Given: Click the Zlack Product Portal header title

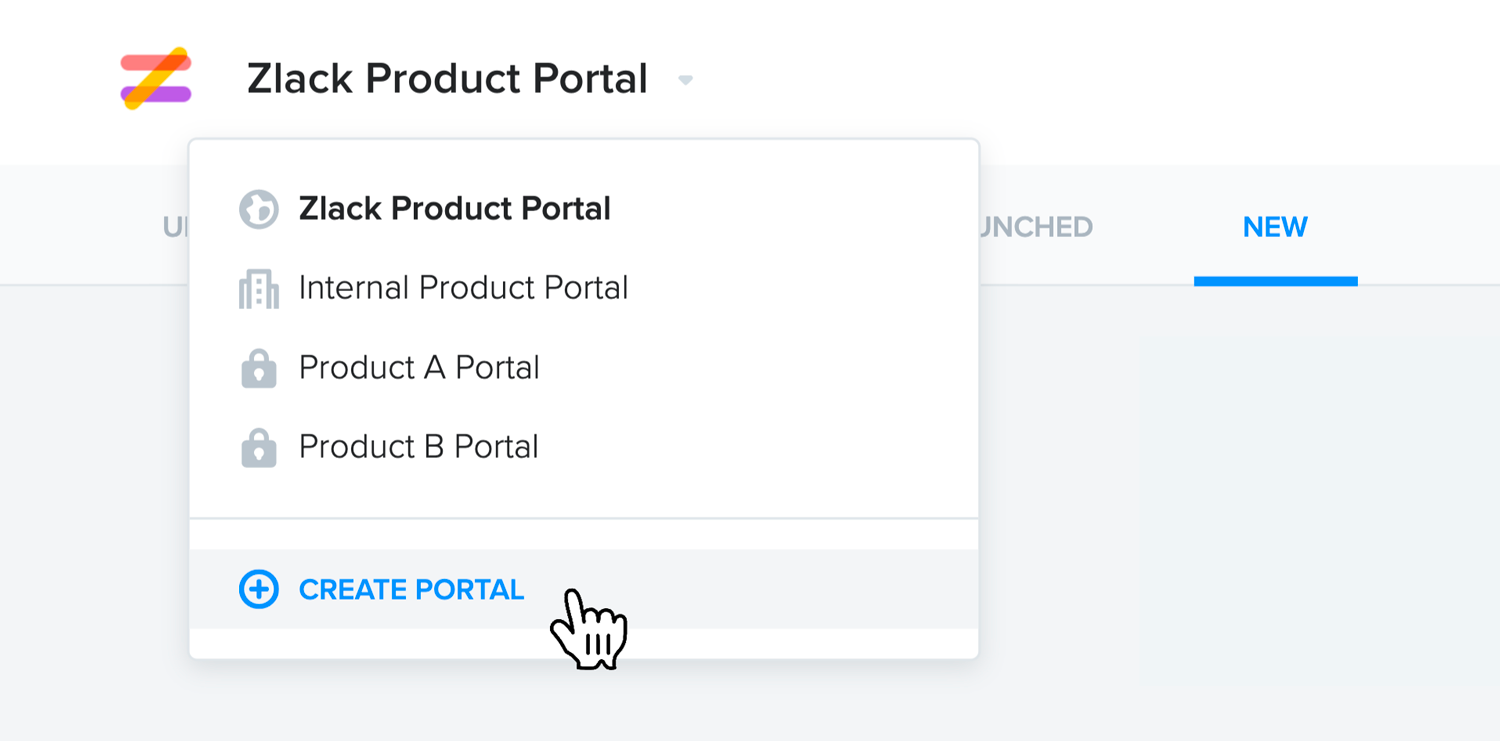Looking at the screenshot, I should [x=447, y=79].
